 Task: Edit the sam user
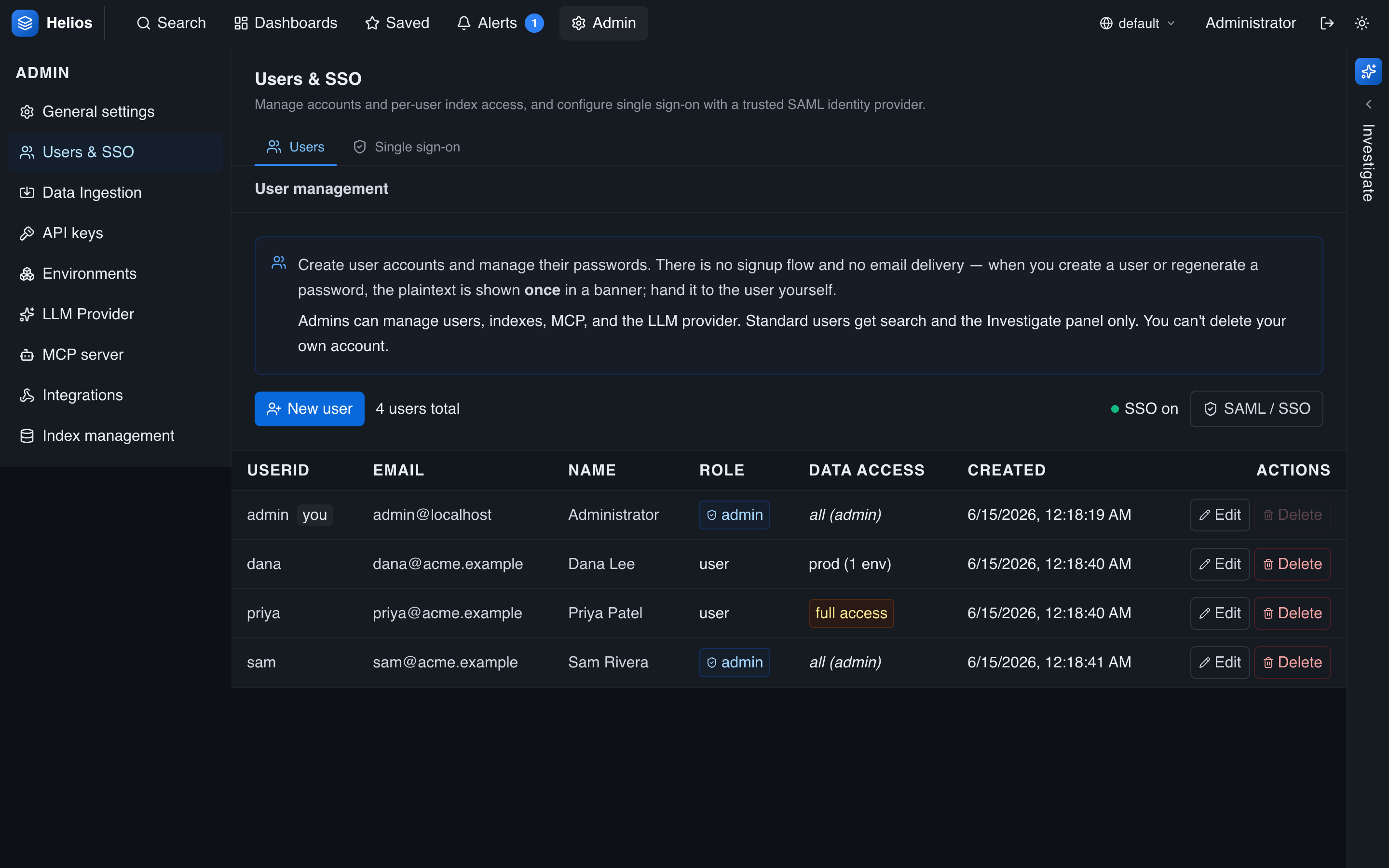pyautogui.click(x=1220, y=663)
